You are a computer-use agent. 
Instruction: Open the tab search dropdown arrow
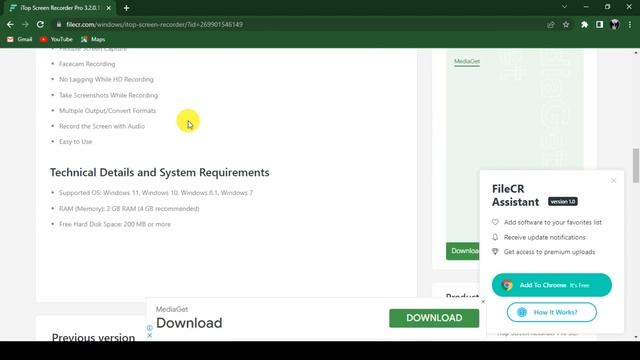pyautogui.click(x=564, y=7)
